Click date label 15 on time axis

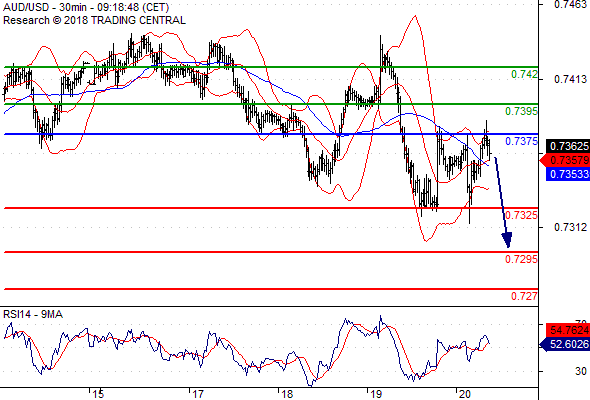[x=98, y=394]
